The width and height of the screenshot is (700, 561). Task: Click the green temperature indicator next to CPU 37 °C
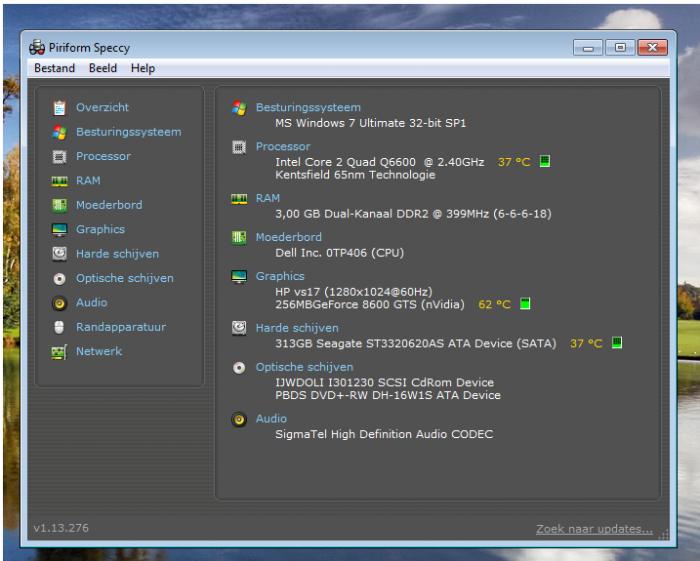(545, 161)
